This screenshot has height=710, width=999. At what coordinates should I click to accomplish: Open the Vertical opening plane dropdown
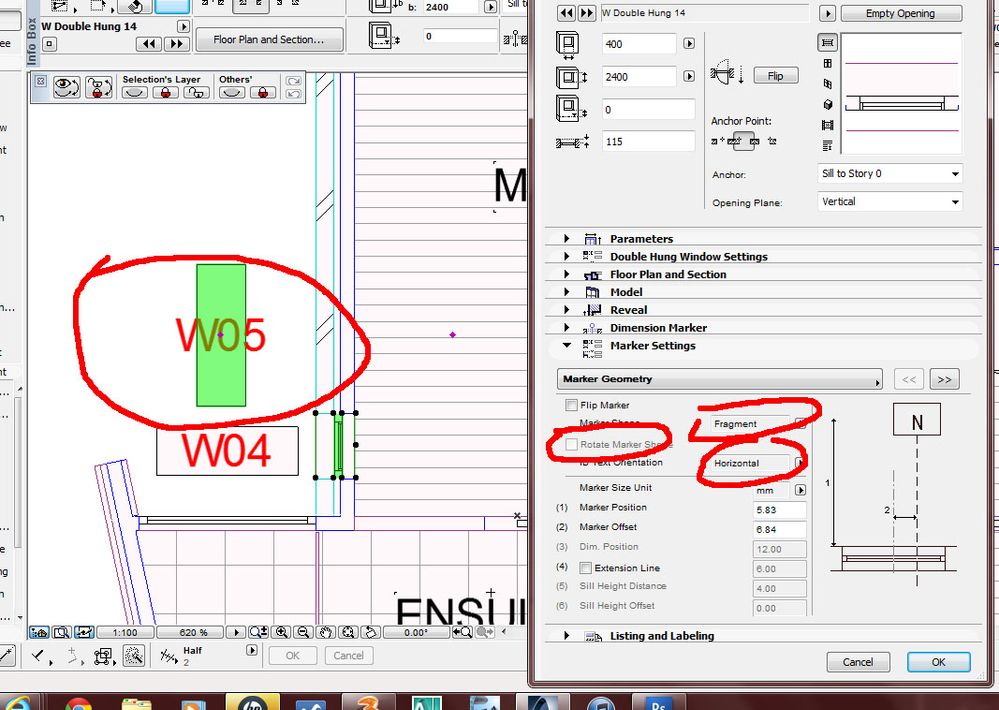889,202
